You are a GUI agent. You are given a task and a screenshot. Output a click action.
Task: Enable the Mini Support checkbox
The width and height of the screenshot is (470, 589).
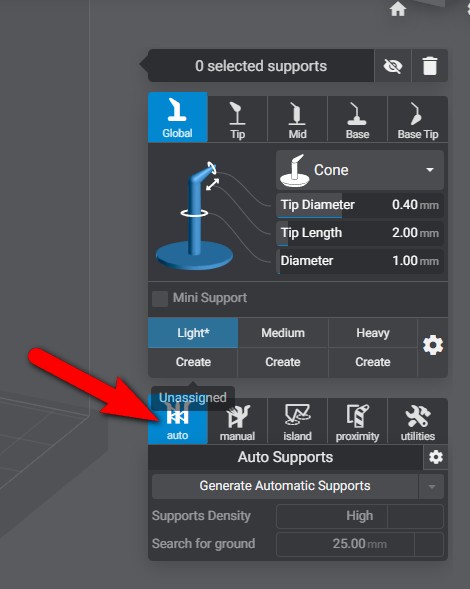[x=160, y=299]
